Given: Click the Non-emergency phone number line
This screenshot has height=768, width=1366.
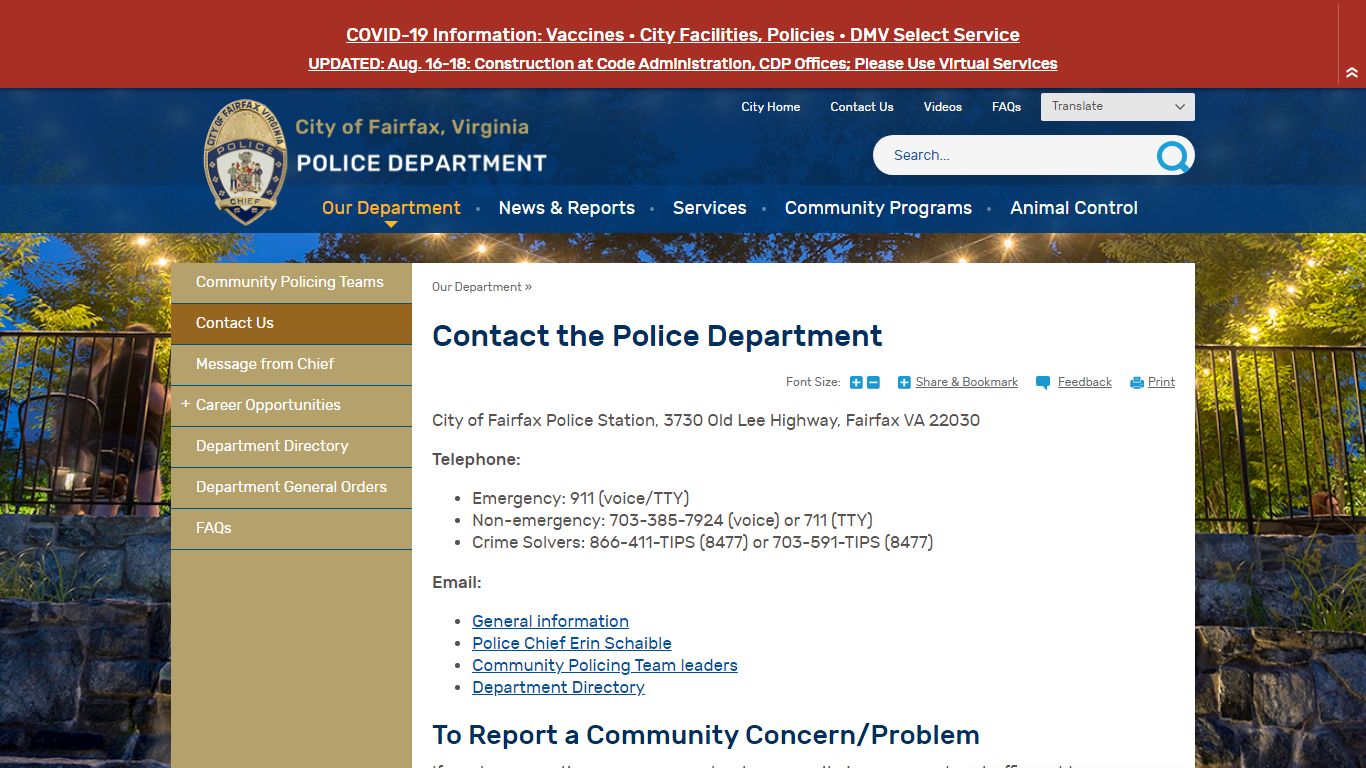Looking at the screenshot, I should [672, 520].
